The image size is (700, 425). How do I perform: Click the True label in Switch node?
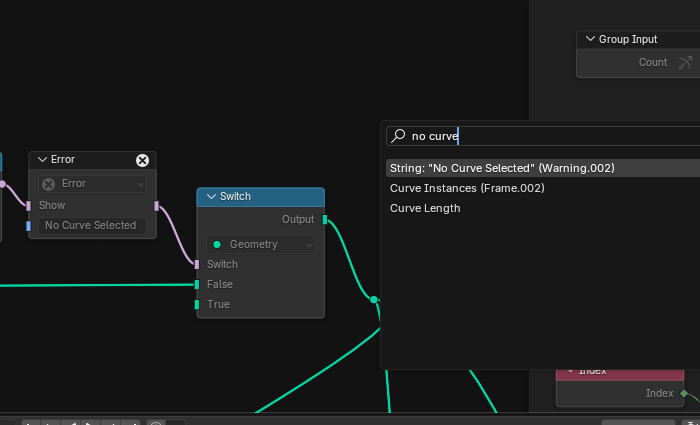tap(218, 304)
